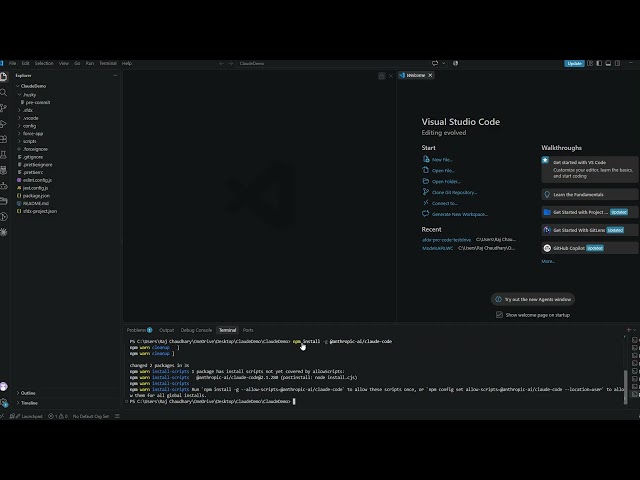Open the Testing beaker icon
The image size is (640, 480).
click(x=4, y=155)
